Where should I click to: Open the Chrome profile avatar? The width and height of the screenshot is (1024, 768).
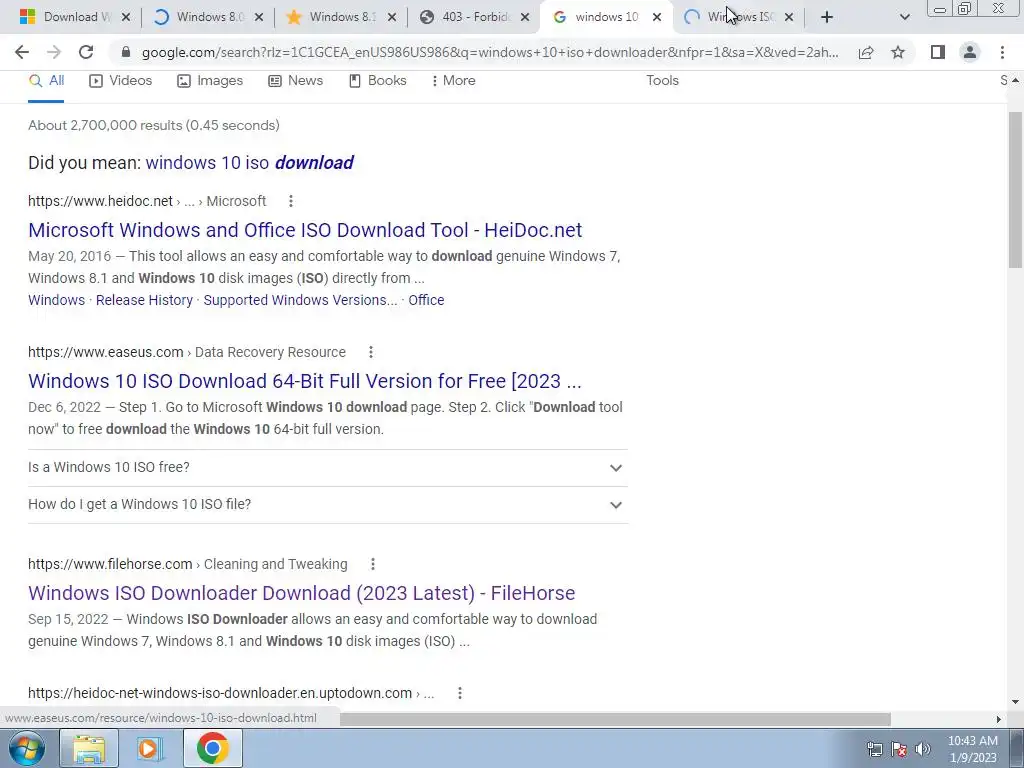(x=970, y=52)
